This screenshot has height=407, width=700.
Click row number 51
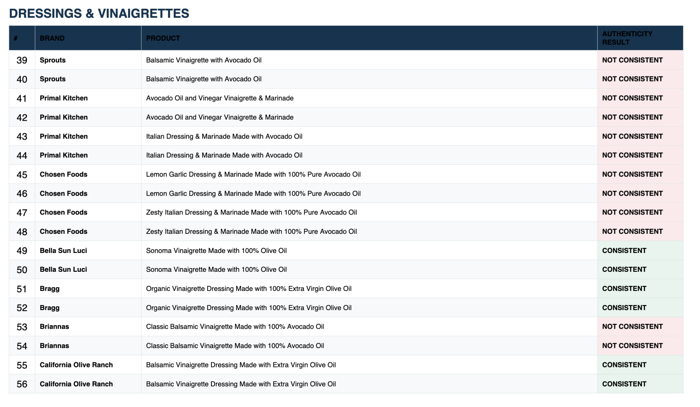tap(22, 289)
